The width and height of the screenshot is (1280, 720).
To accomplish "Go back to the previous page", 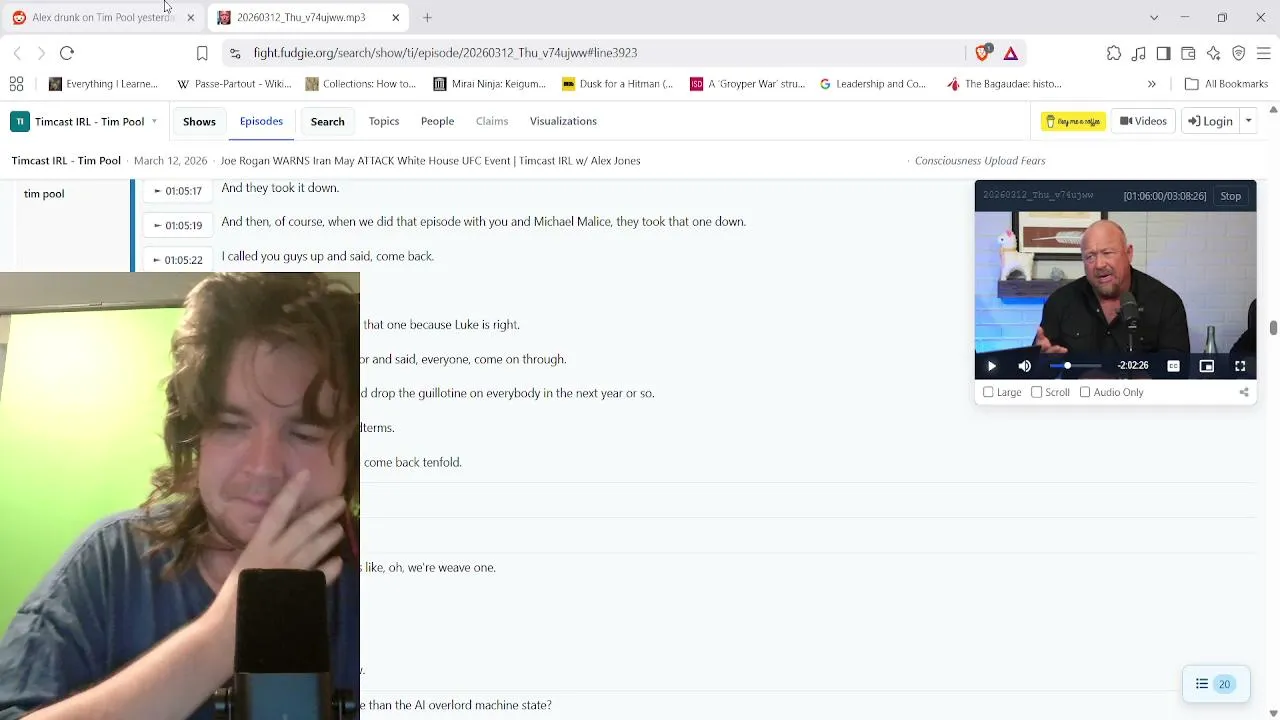I will (17, 53).
